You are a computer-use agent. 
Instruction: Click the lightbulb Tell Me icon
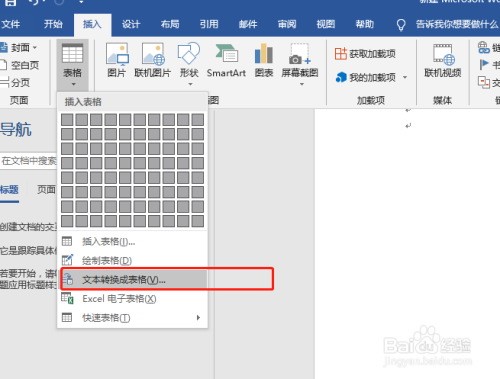point(401,25)
